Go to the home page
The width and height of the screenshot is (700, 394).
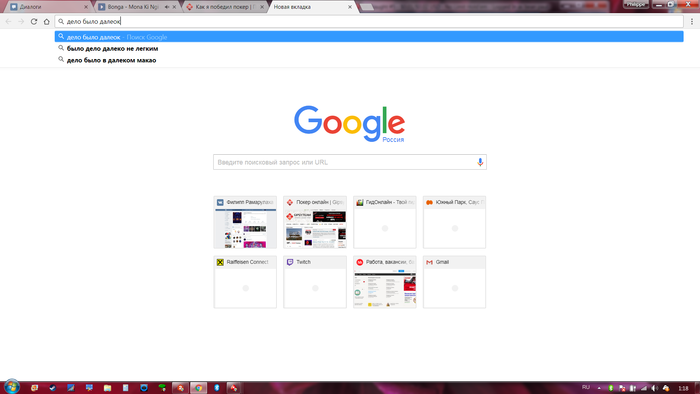pos(46,21)
